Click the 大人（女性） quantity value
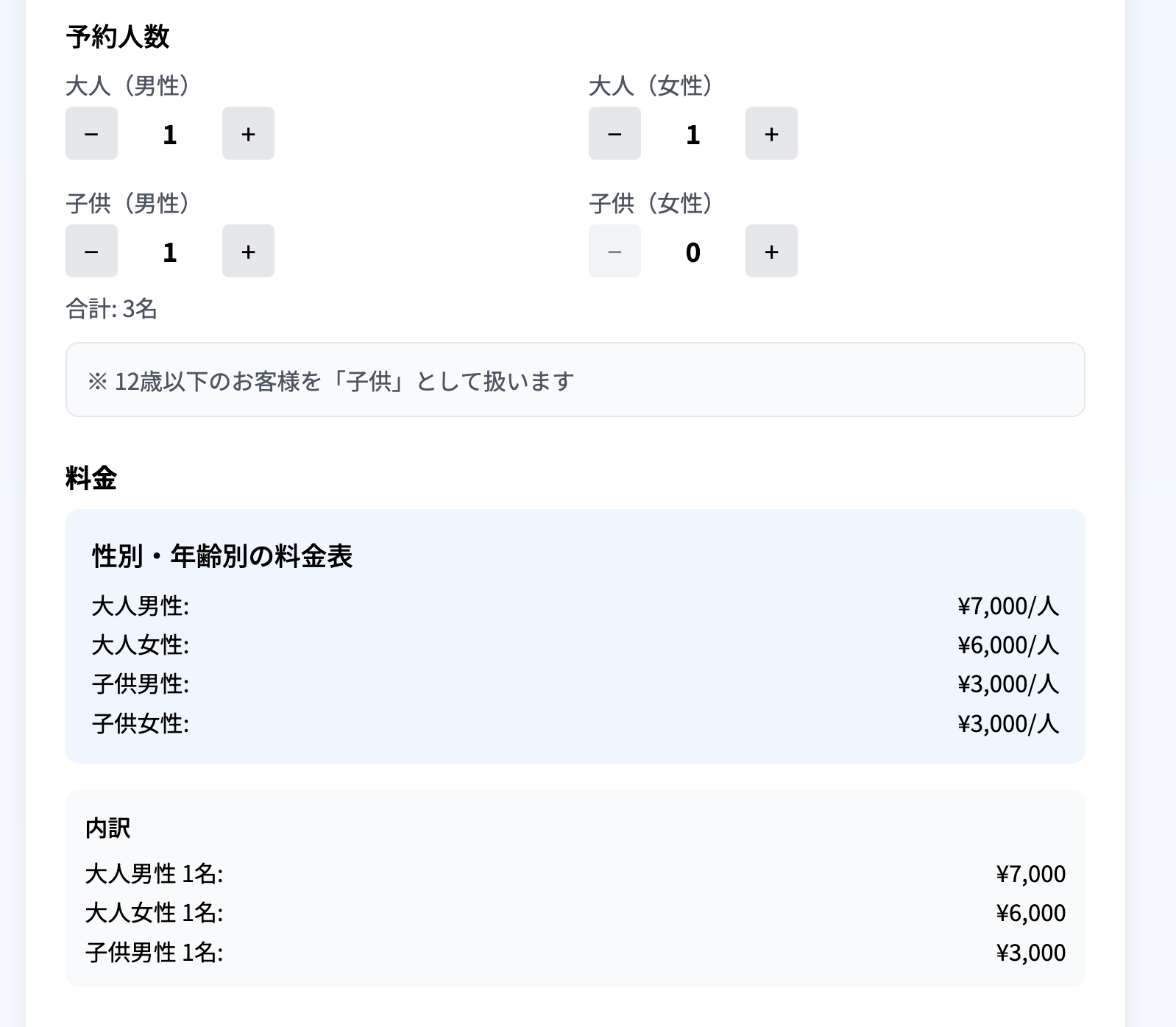Viewport: 1176px width, 1027px height. (693, 135)
